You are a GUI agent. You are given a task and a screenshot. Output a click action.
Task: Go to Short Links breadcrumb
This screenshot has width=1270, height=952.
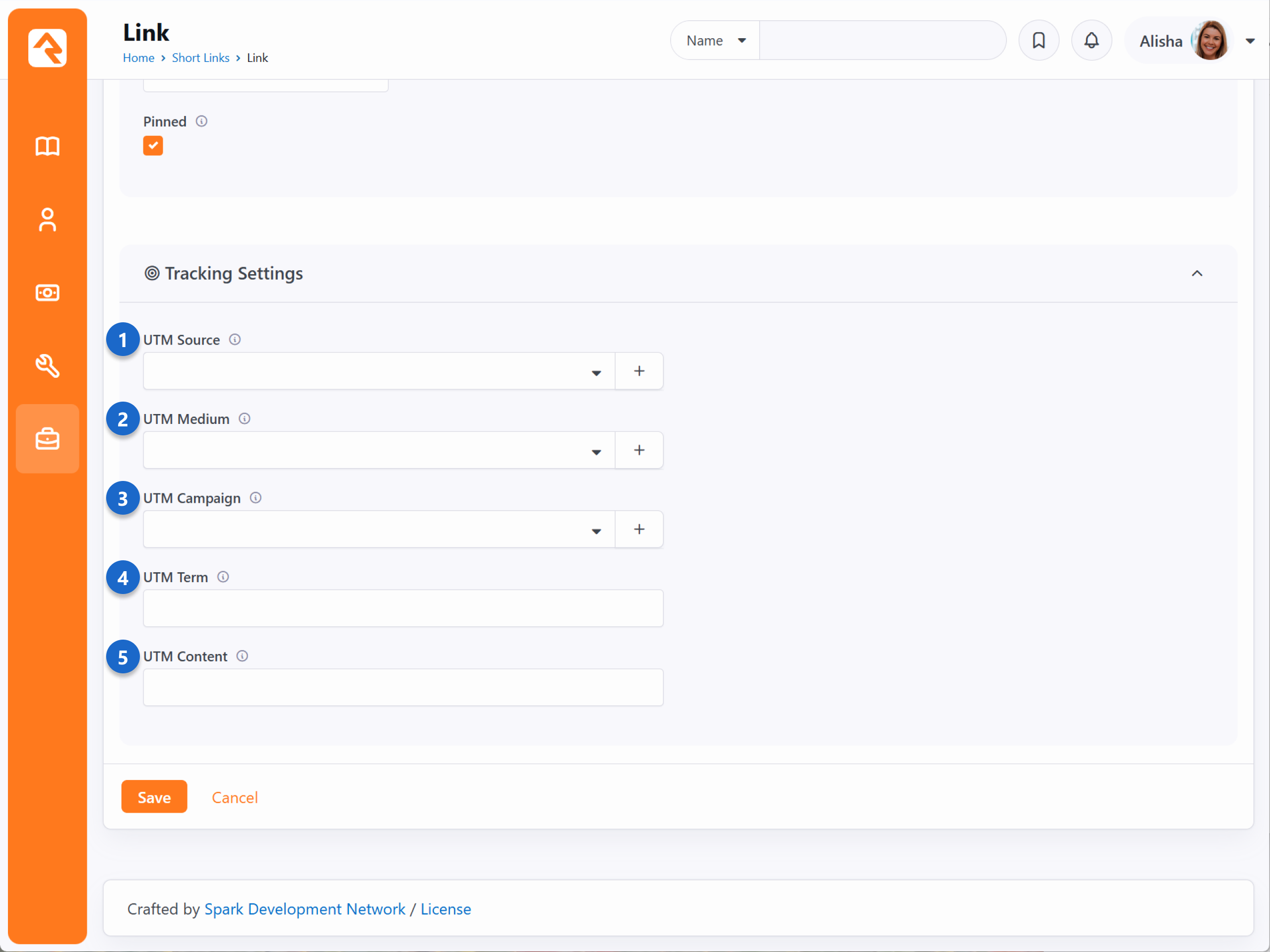(200, 58)
